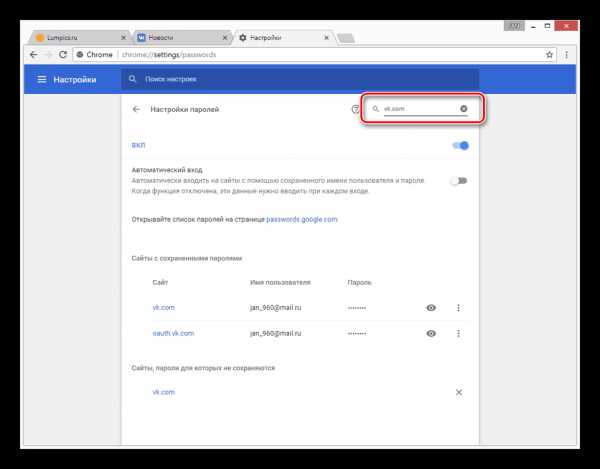Screen dimensions: 600x469
Task: Close the Новости tab
Action: [x=225, y=37]
